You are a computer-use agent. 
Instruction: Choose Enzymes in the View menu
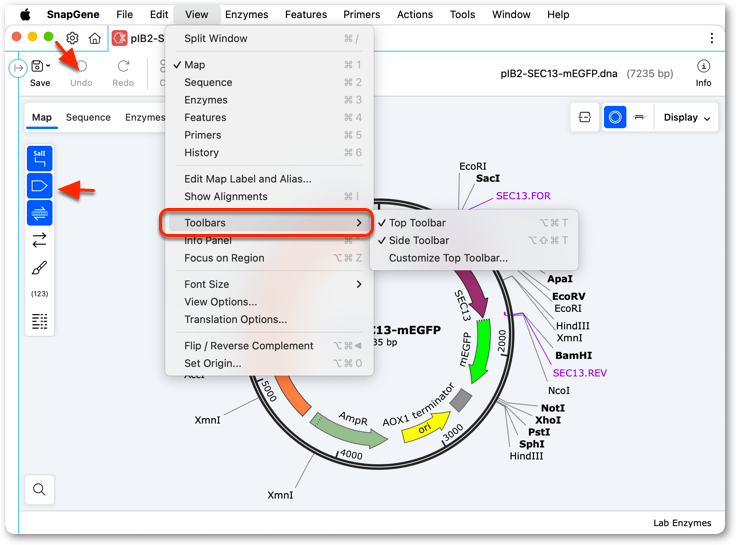coord(269,100)
